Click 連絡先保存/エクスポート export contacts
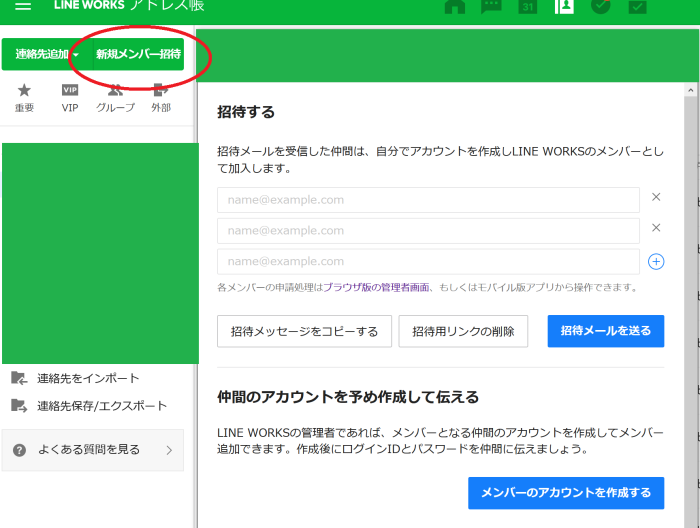 tap(89, 406)
